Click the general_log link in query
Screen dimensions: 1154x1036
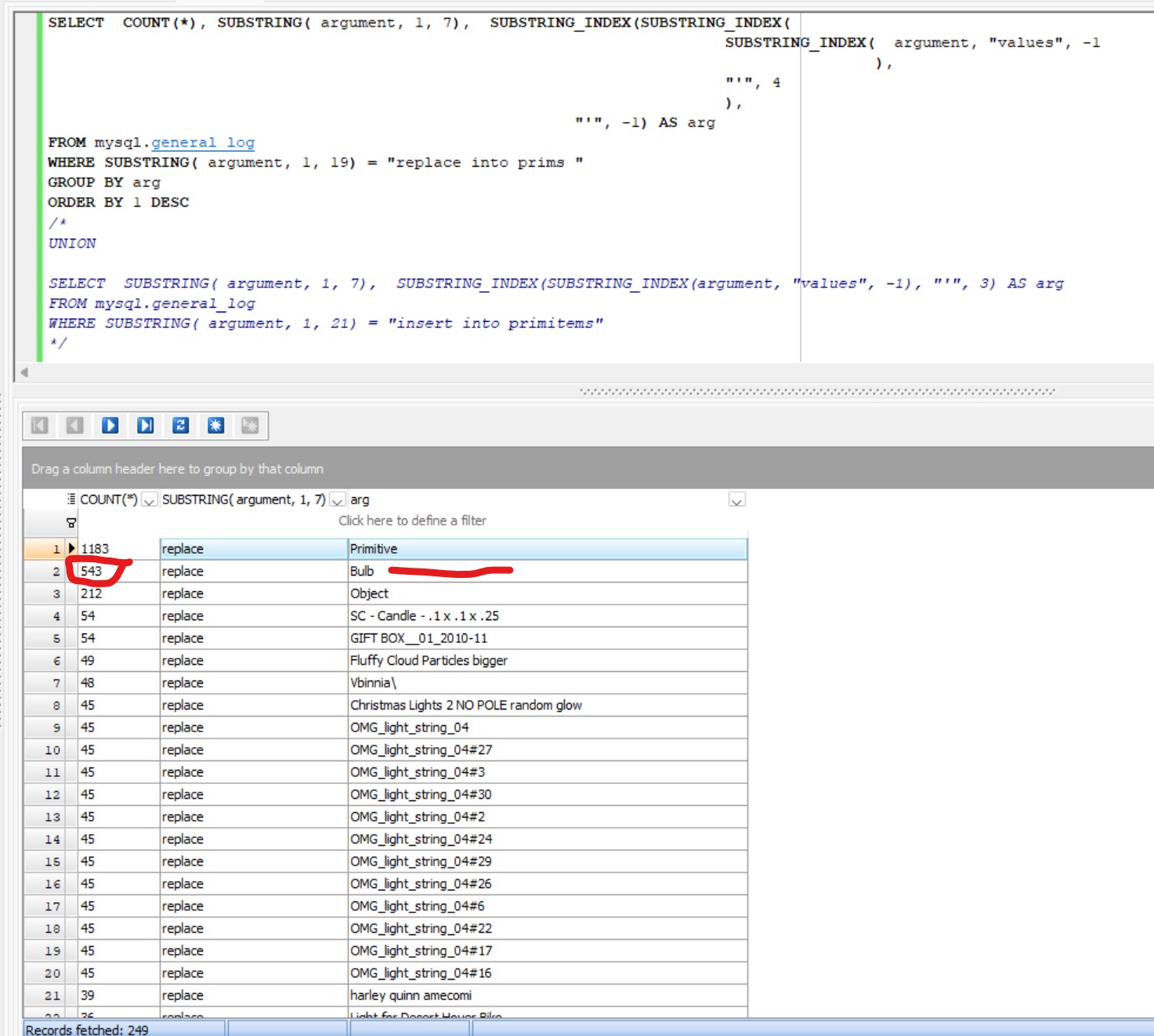point(203,143)
